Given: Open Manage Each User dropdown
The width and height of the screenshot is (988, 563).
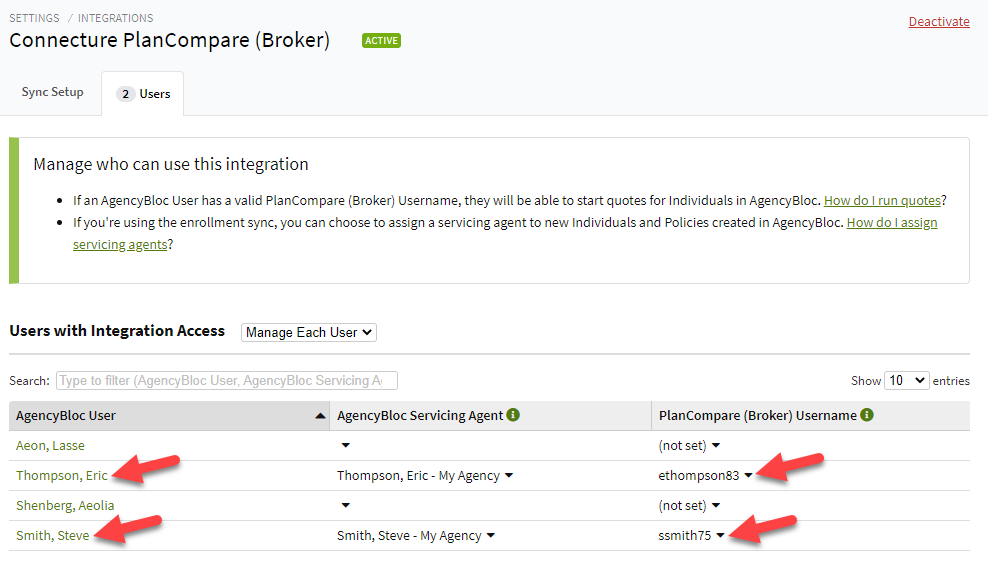Looking at the screenshot, I should 309,333.
